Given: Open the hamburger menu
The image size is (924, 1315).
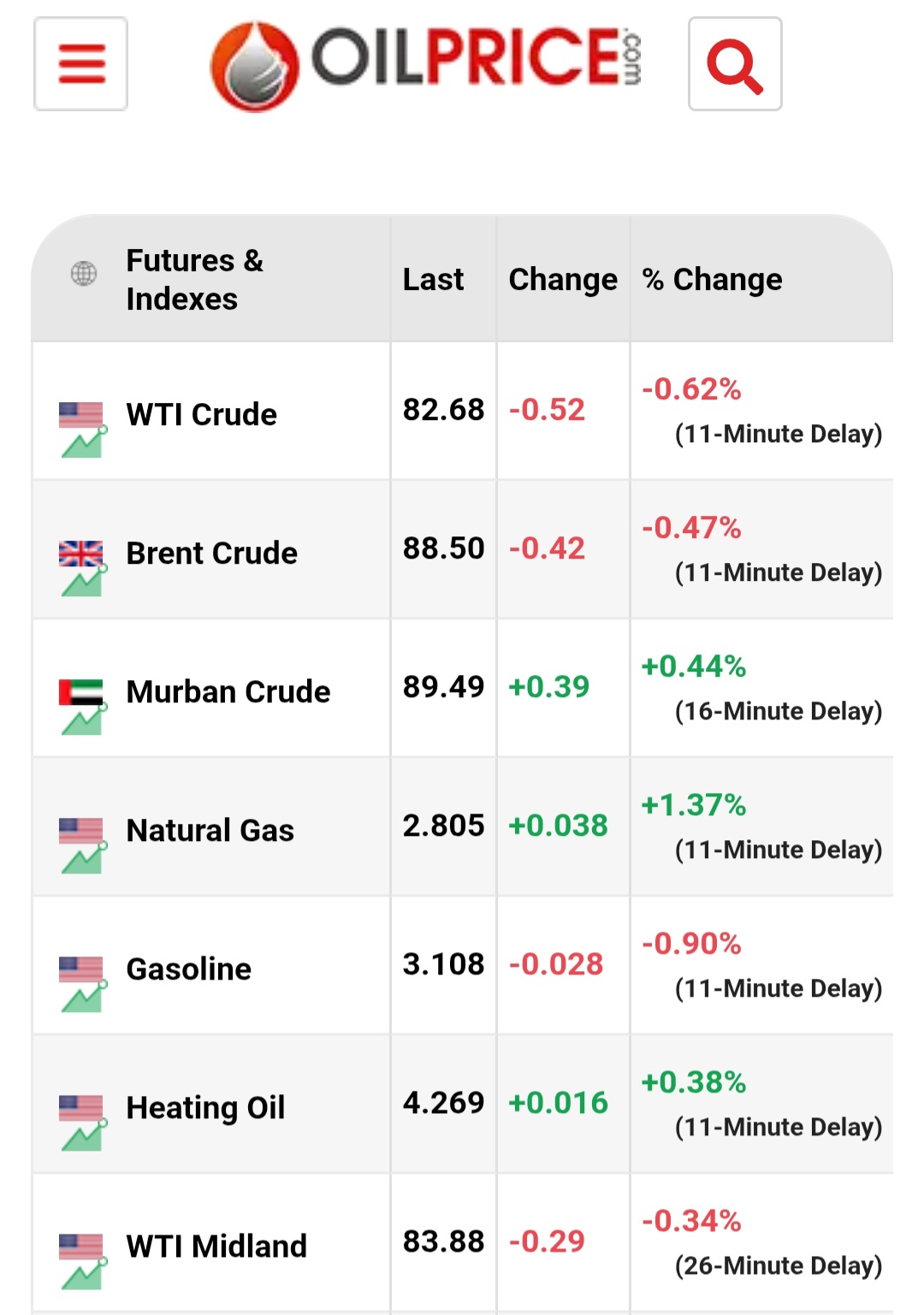Looking at the screenshot, I should (81, 64).
